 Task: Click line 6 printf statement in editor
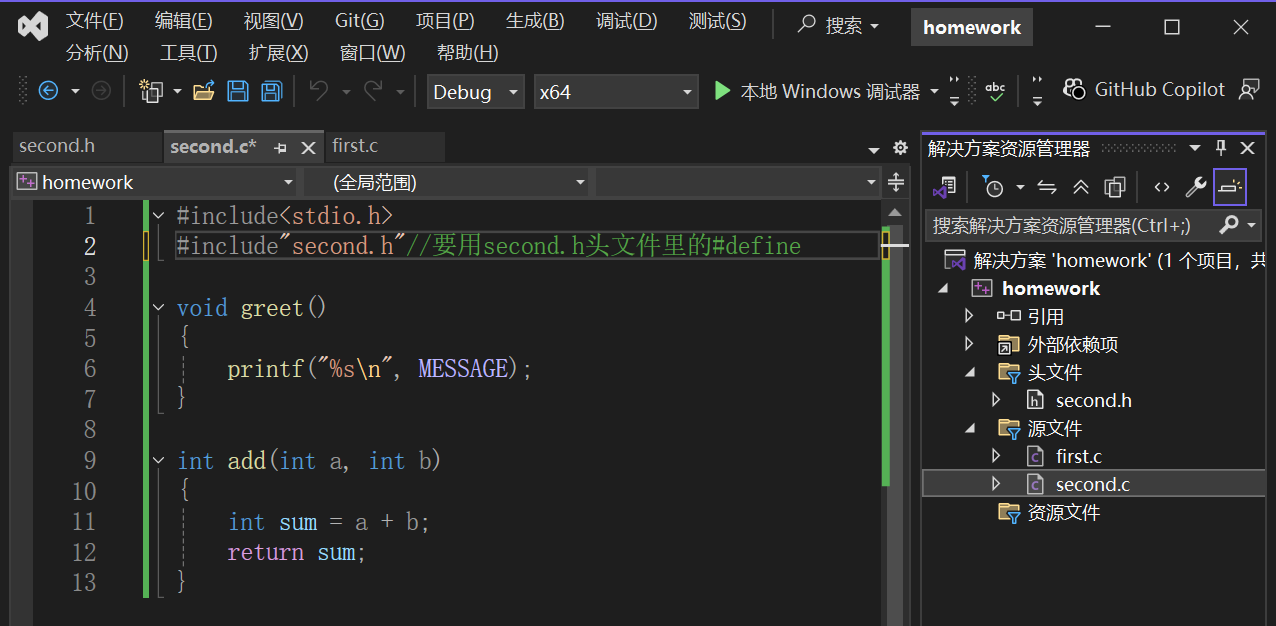[x=380, y=369]
